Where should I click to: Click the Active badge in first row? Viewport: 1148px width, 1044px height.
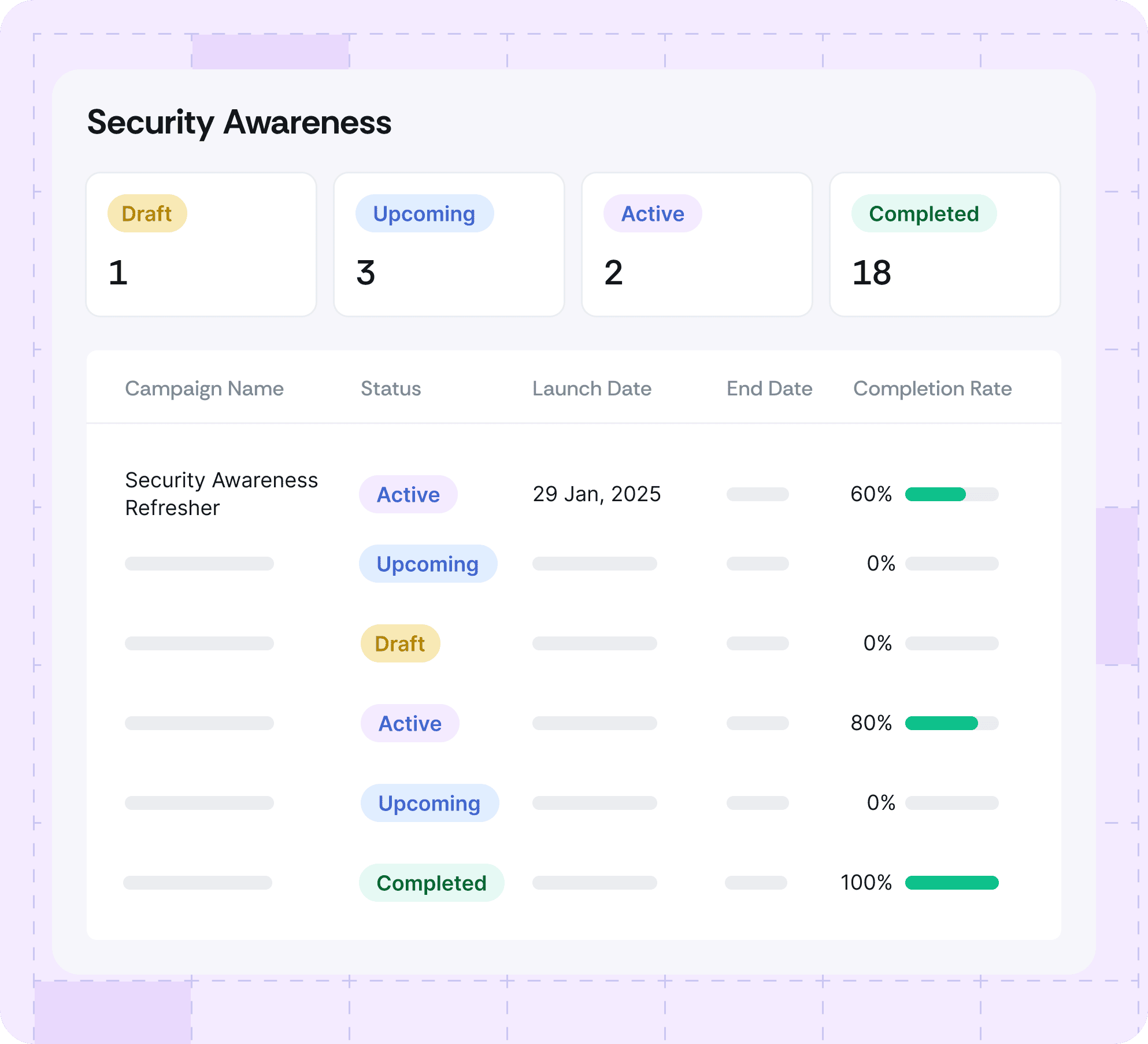tap(408, 494)
